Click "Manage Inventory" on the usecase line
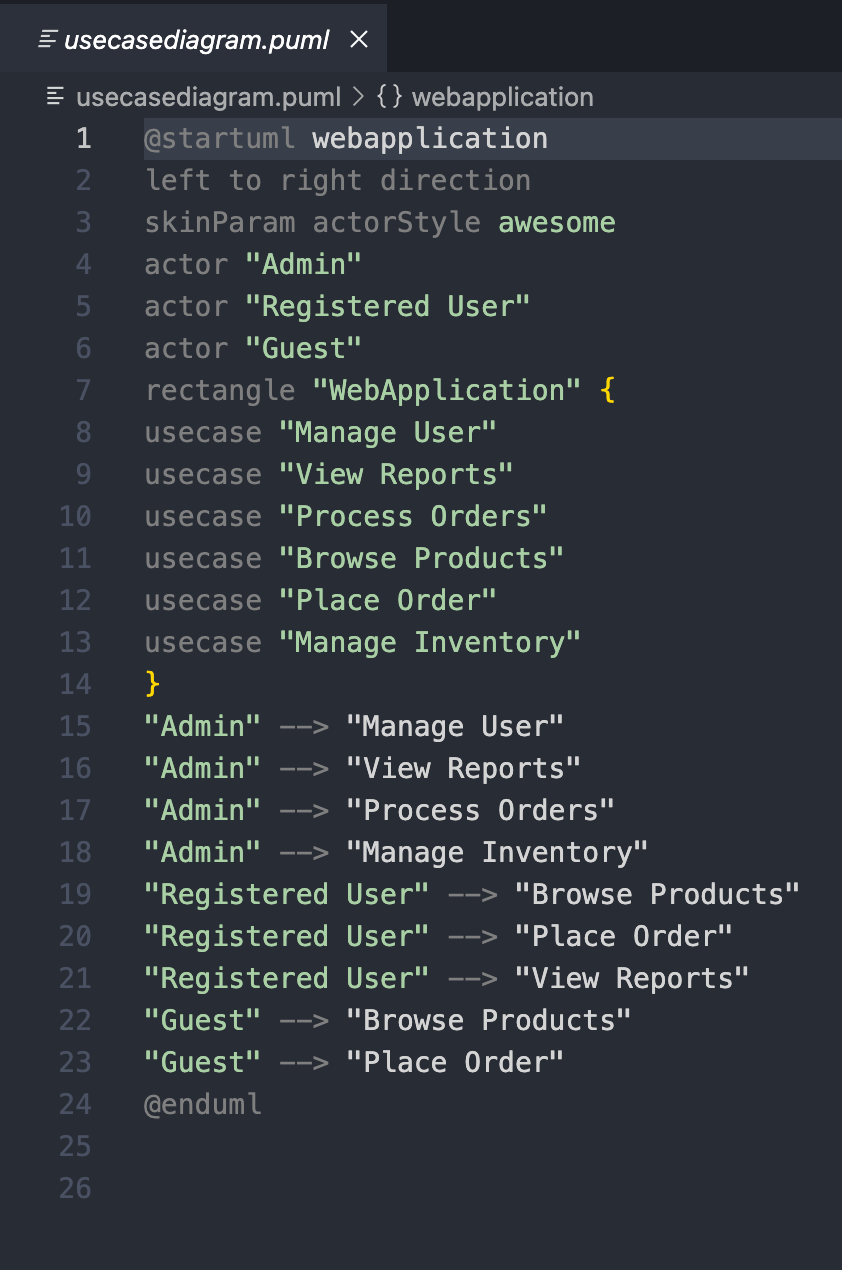 pos(430,643)
